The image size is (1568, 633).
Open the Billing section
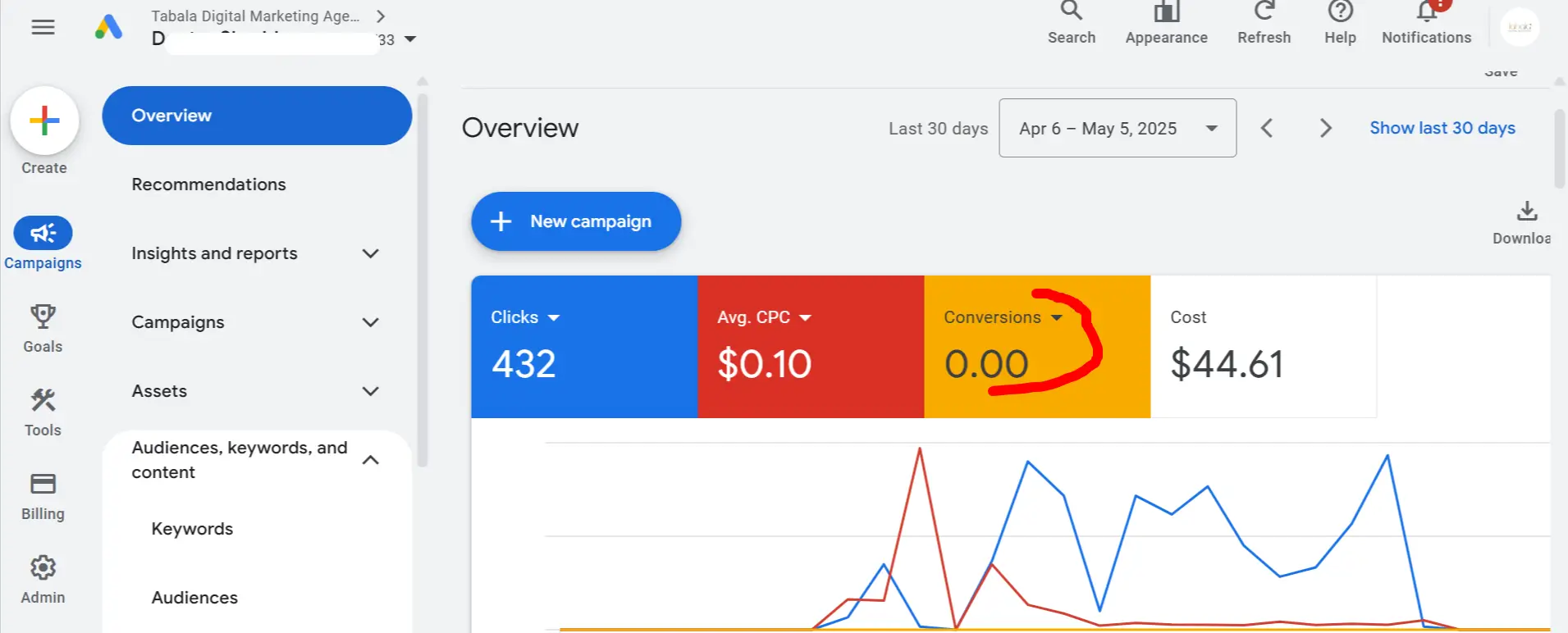(x=43, y=496)
